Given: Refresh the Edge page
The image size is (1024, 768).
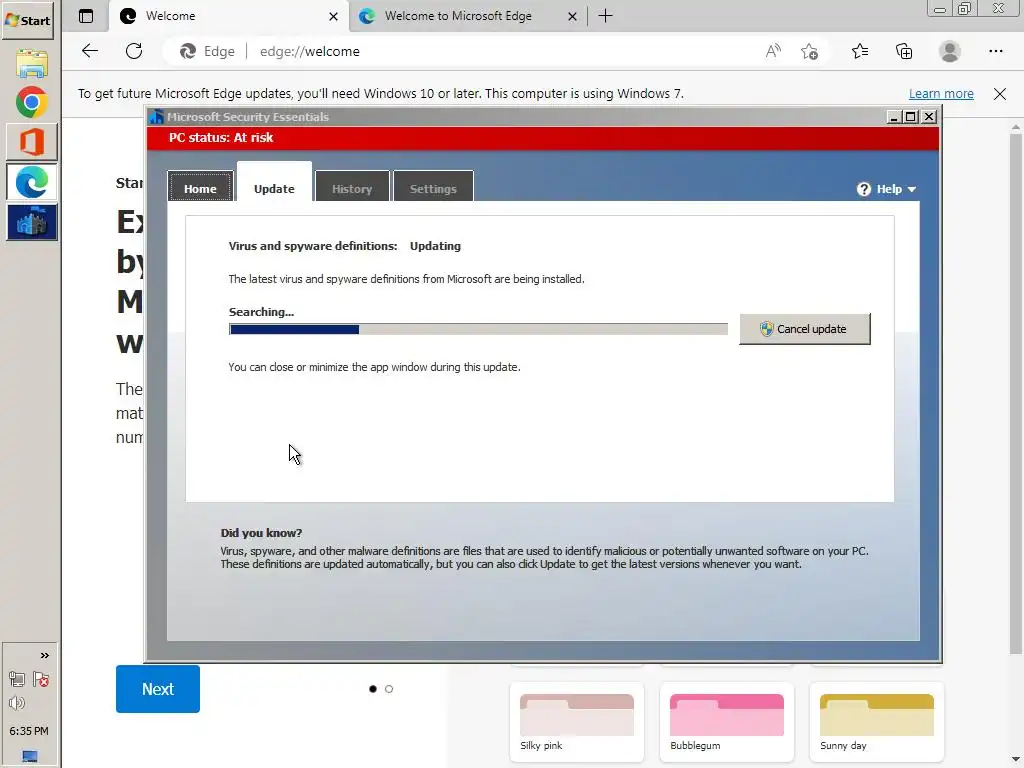Looking at the screenshot, I should [x=134, y=51].
